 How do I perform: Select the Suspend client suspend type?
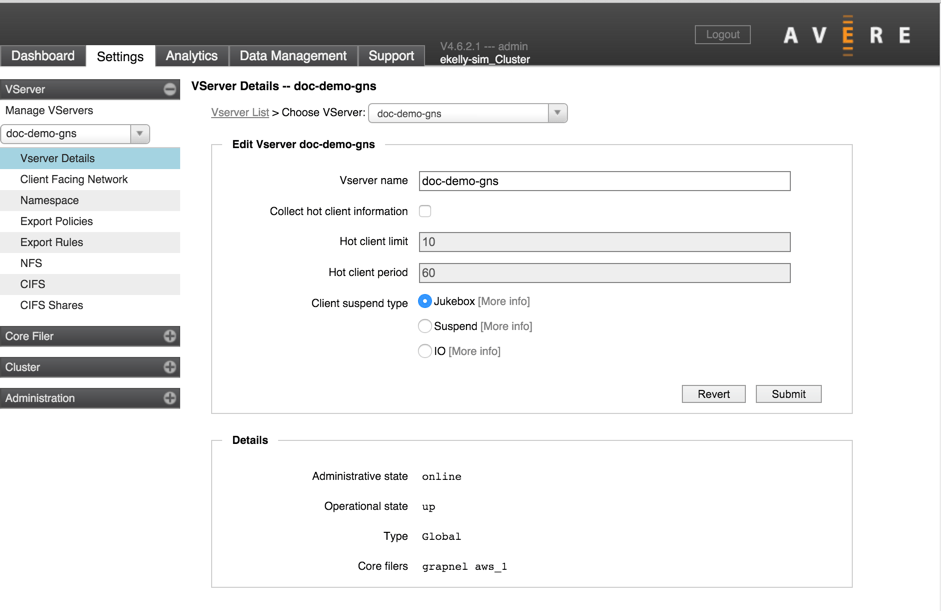pyautogui.click(x=424, y=326)
